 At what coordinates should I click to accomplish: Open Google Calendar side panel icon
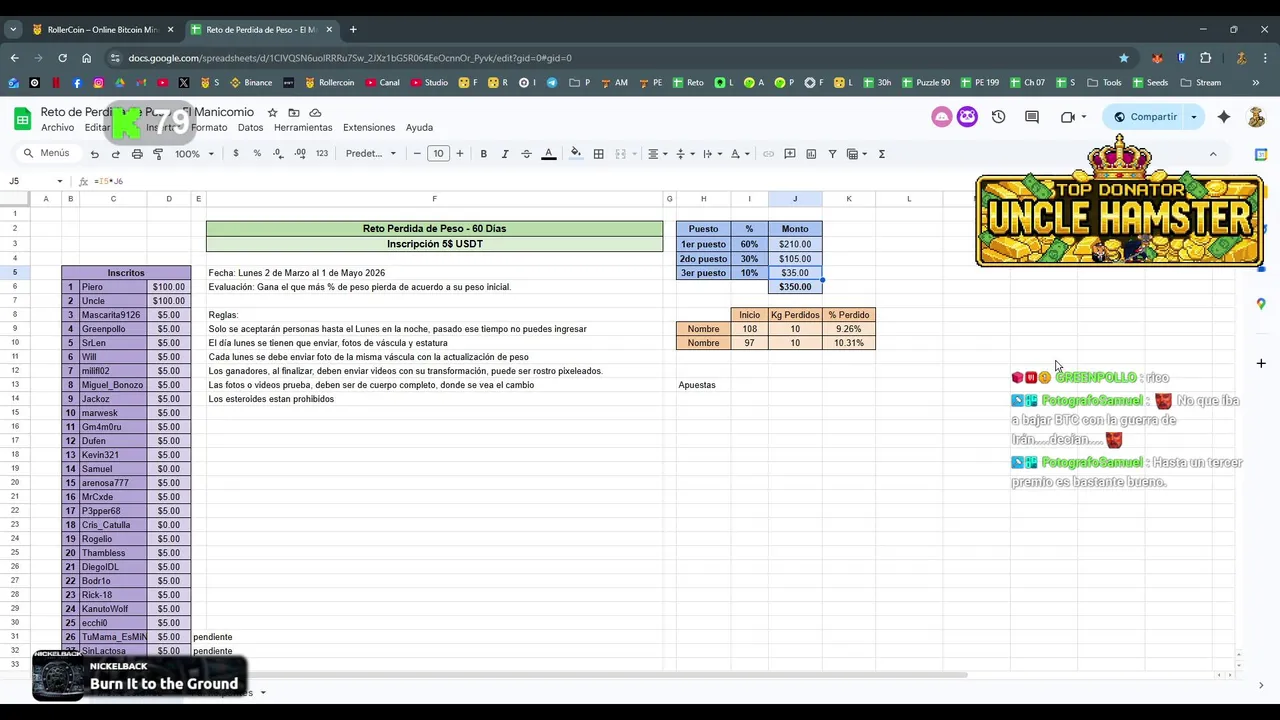1261,155
